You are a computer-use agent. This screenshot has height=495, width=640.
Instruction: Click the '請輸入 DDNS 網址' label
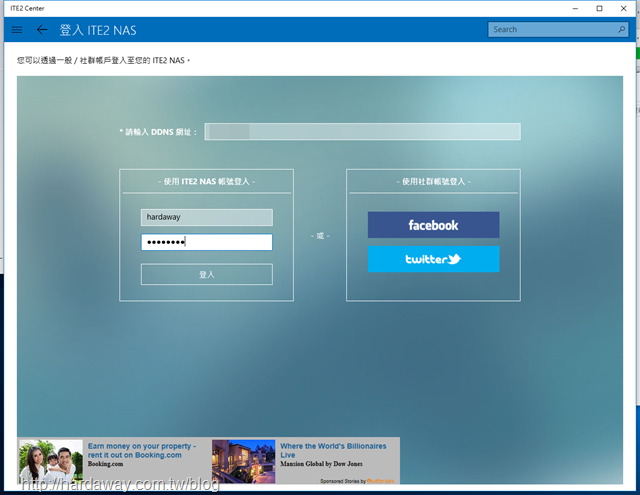click(x=158, y=132)
